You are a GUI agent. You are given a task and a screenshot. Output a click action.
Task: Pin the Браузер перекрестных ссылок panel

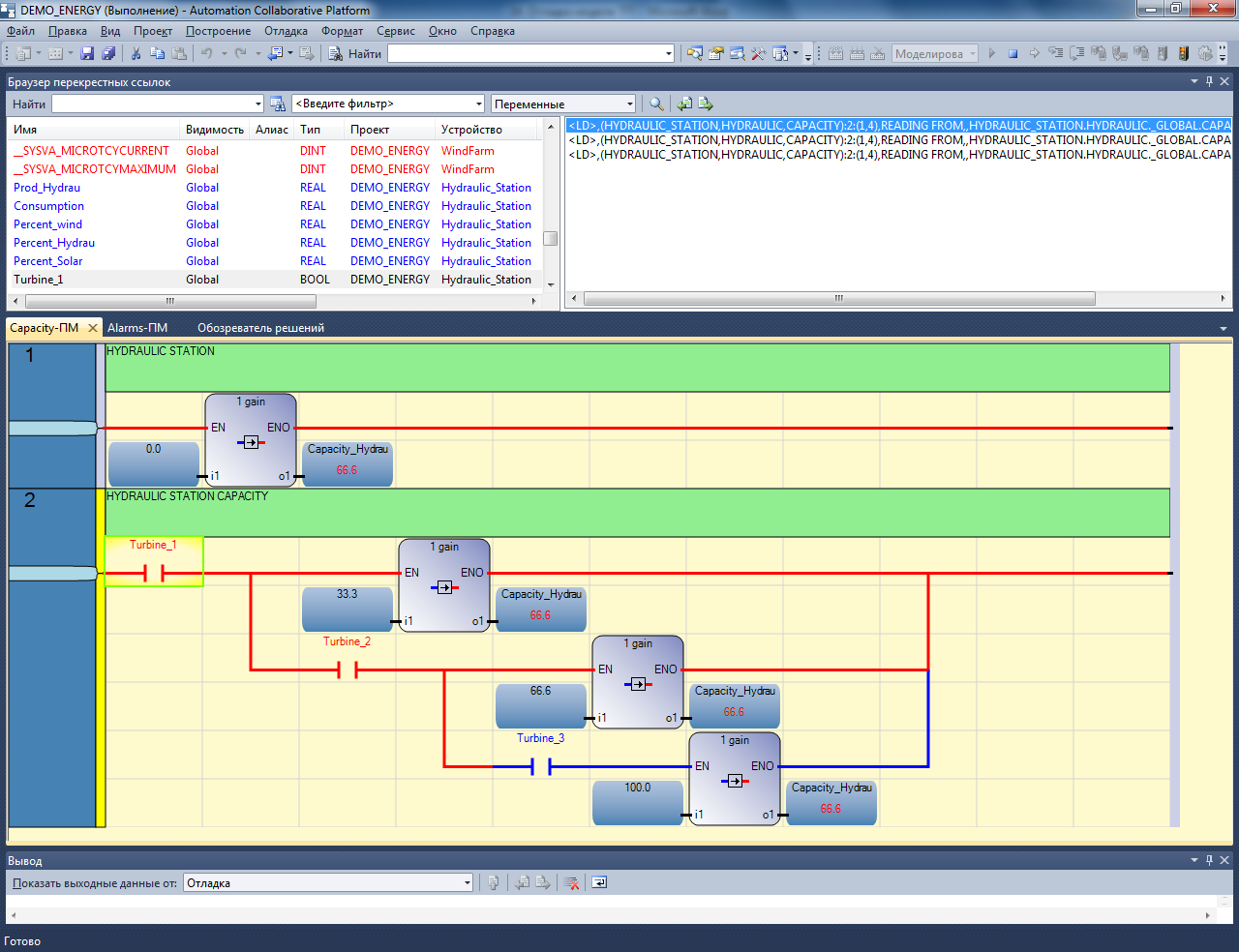[x=1209, y=81]
